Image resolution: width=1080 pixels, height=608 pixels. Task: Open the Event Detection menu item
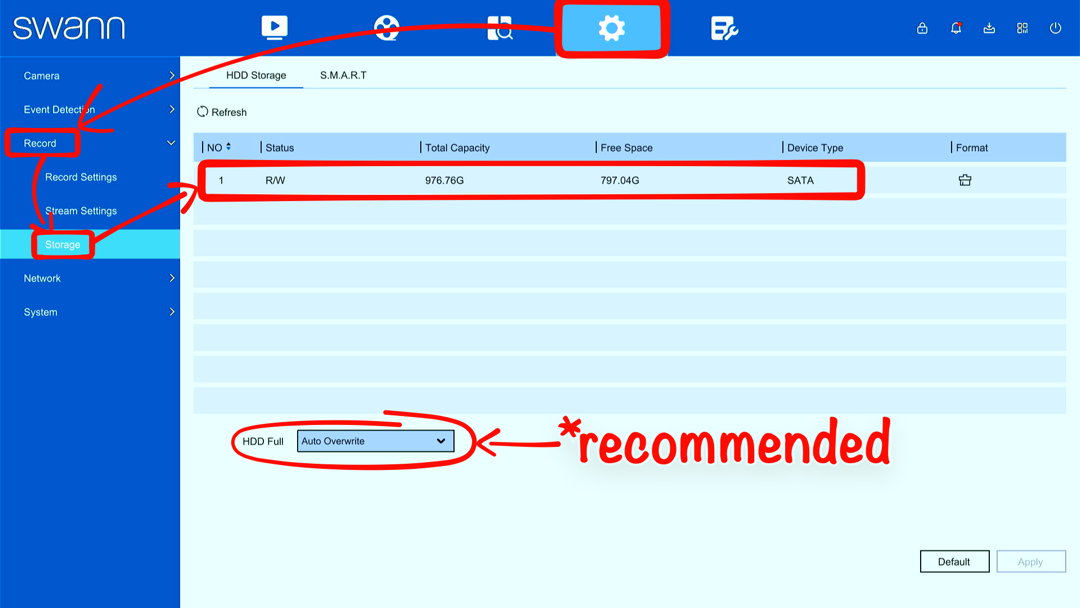click(x=59, y=109)
